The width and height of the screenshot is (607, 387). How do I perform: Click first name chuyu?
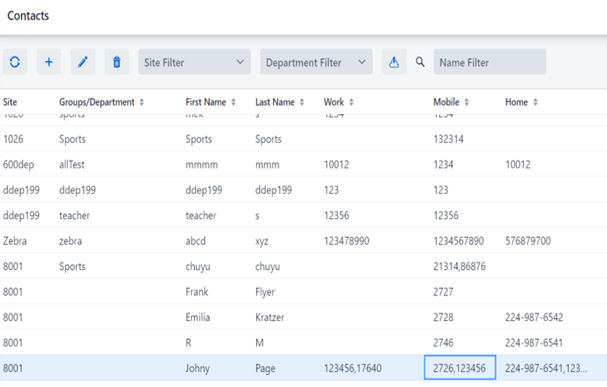coord(198,267)
